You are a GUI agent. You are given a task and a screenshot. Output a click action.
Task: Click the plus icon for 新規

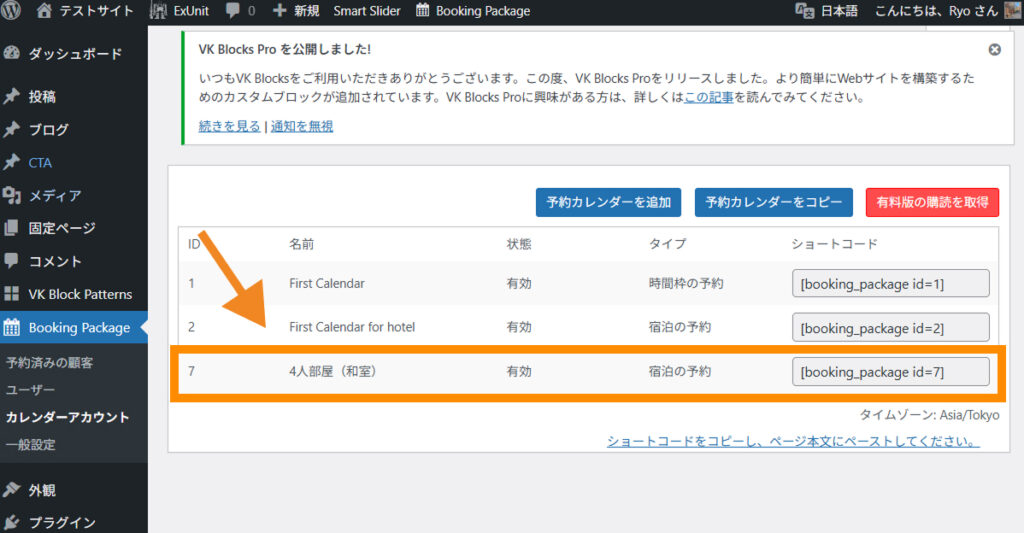point(279,11)
